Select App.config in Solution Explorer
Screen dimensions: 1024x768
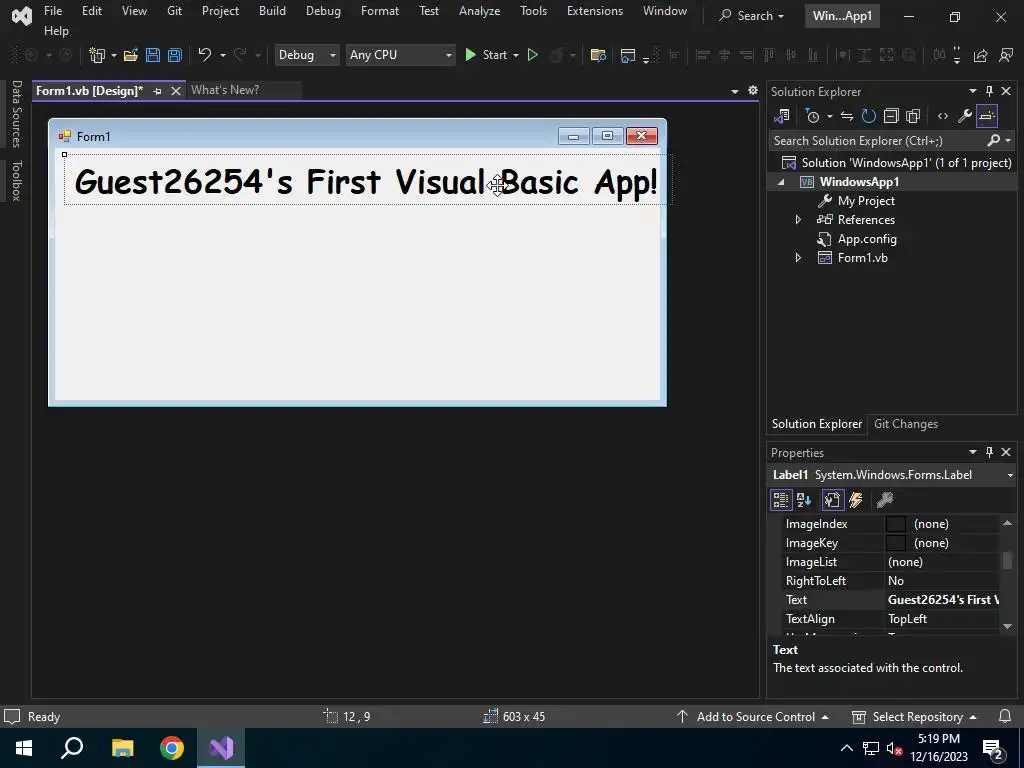(867, 239)
